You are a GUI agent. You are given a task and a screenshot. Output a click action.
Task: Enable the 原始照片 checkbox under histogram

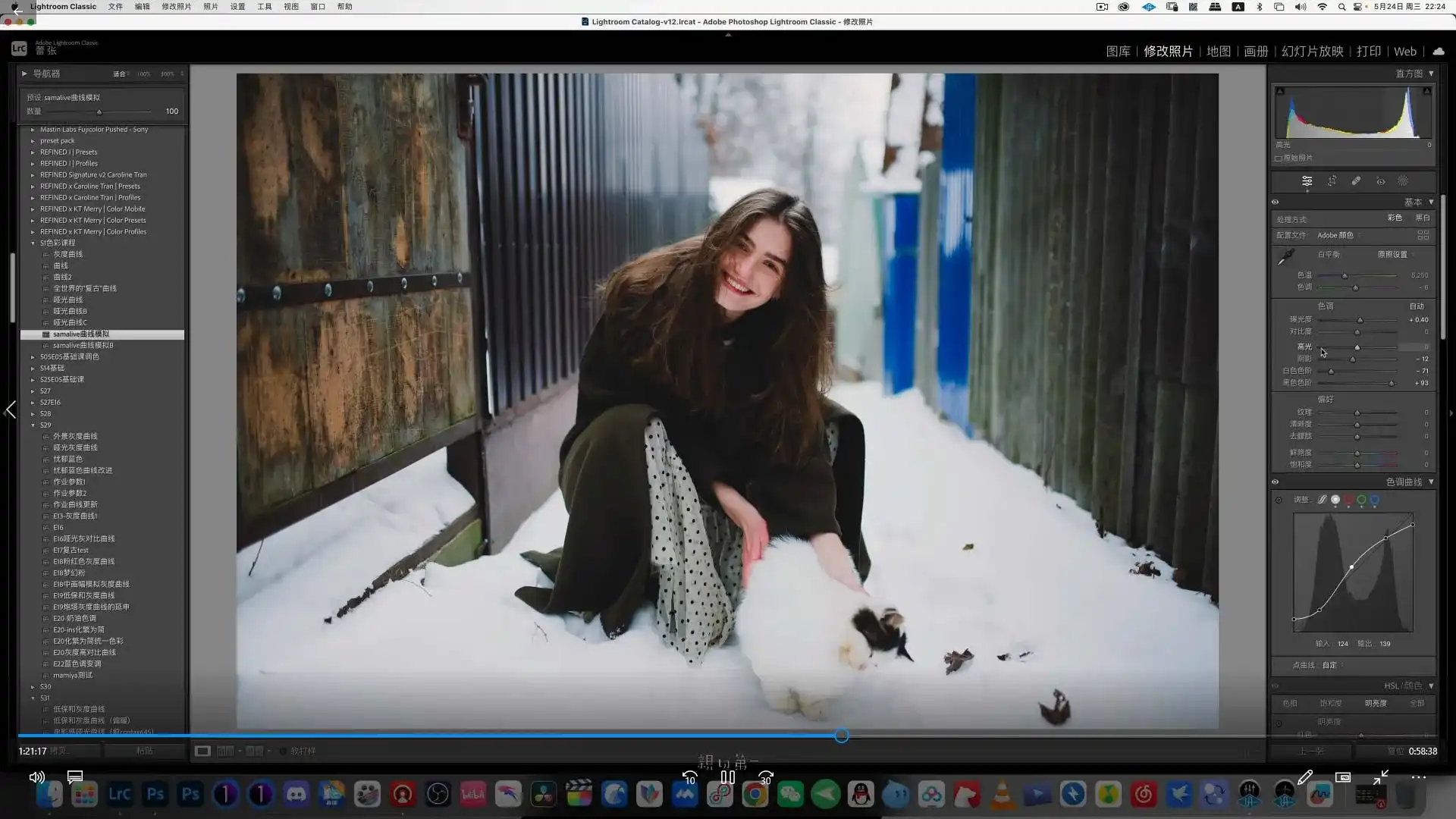[1279, 158]
